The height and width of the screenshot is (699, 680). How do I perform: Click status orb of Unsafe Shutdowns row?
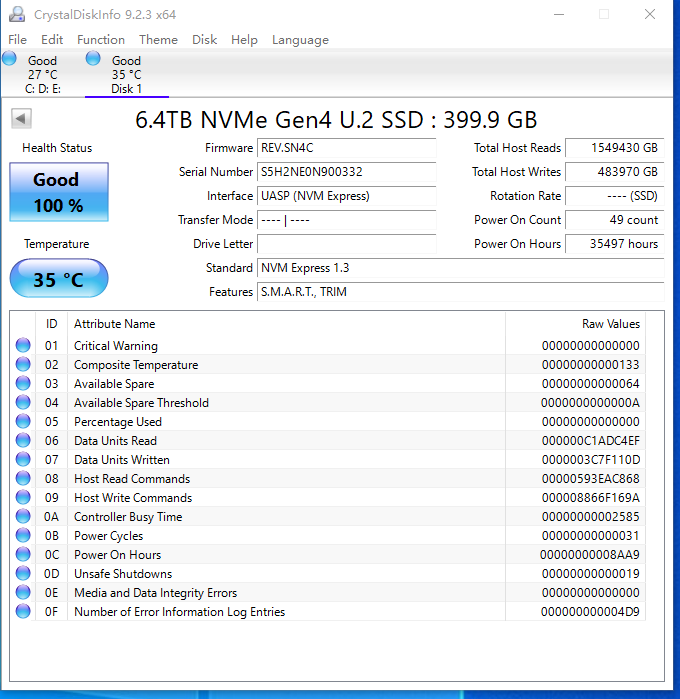[23, 573]
